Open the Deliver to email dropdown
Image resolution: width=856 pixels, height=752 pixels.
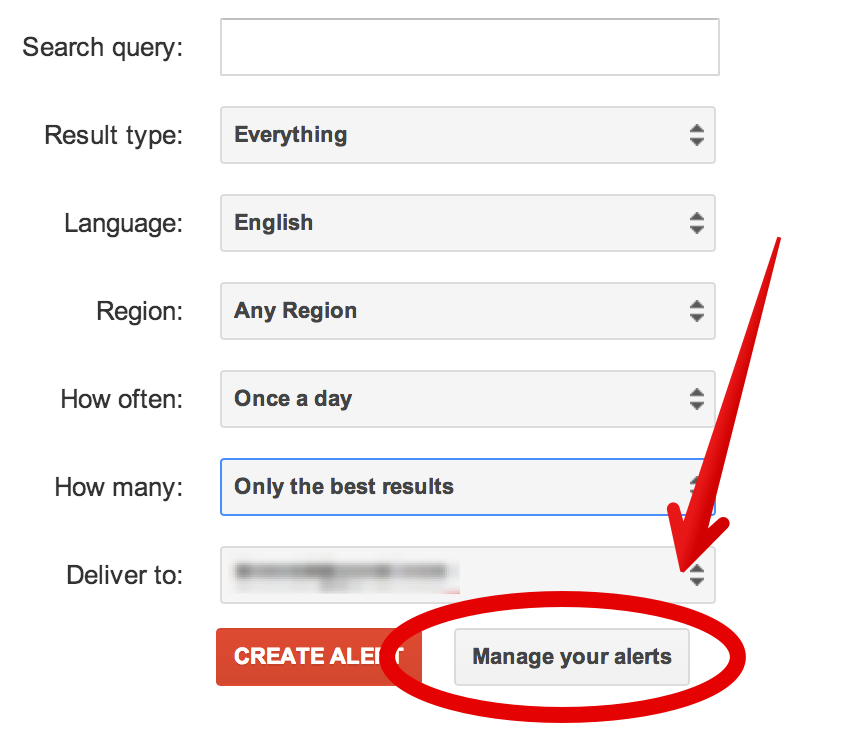468,575
